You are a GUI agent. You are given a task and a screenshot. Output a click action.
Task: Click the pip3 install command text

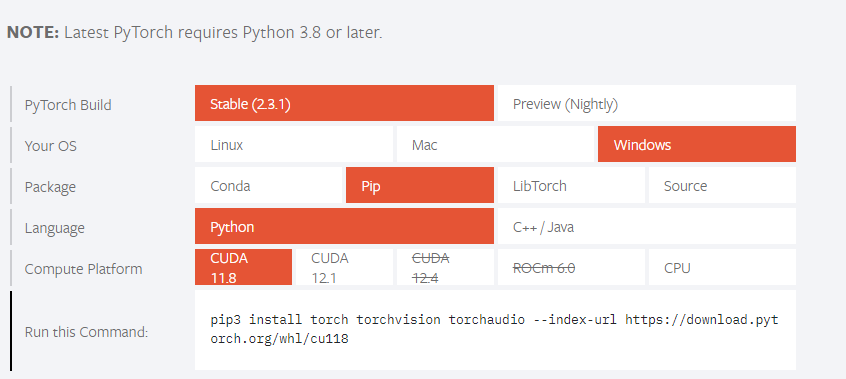[x=495, y=329]
